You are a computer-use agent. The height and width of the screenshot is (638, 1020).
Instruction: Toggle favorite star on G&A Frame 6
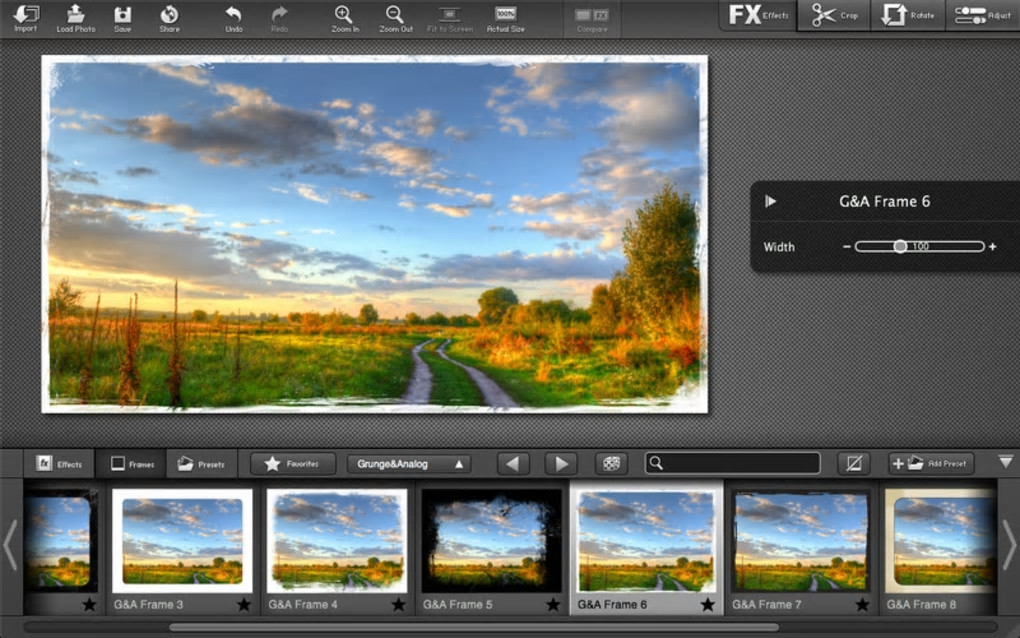pyautogui.click(x=707, y=605)
